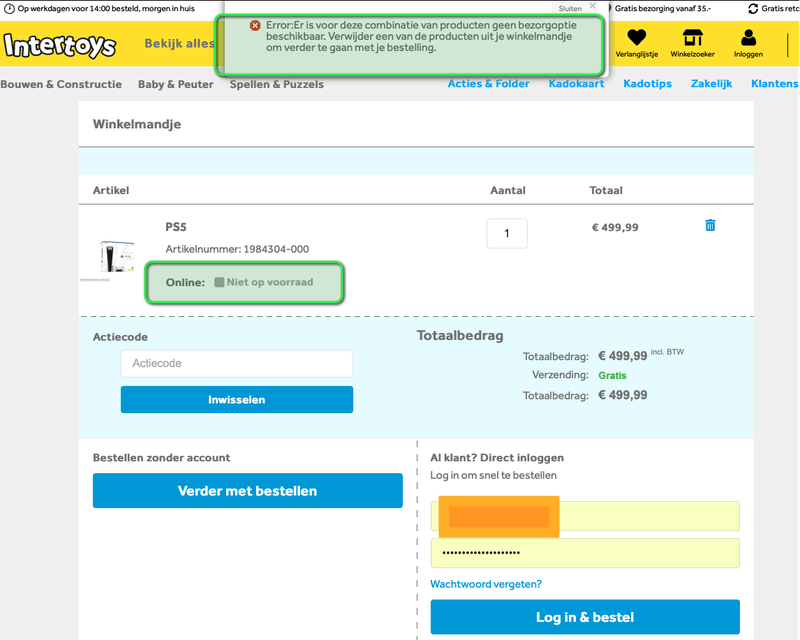This screenshot has height=640, width=800.
Task: Click PS5 product thumbnail
Action: 117,257
